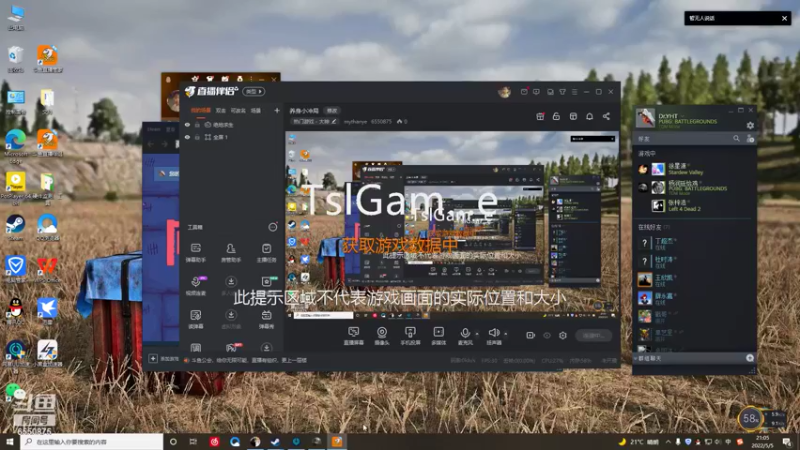Add a 直播屏幕 screen capture source

click(x=353, y=336)
